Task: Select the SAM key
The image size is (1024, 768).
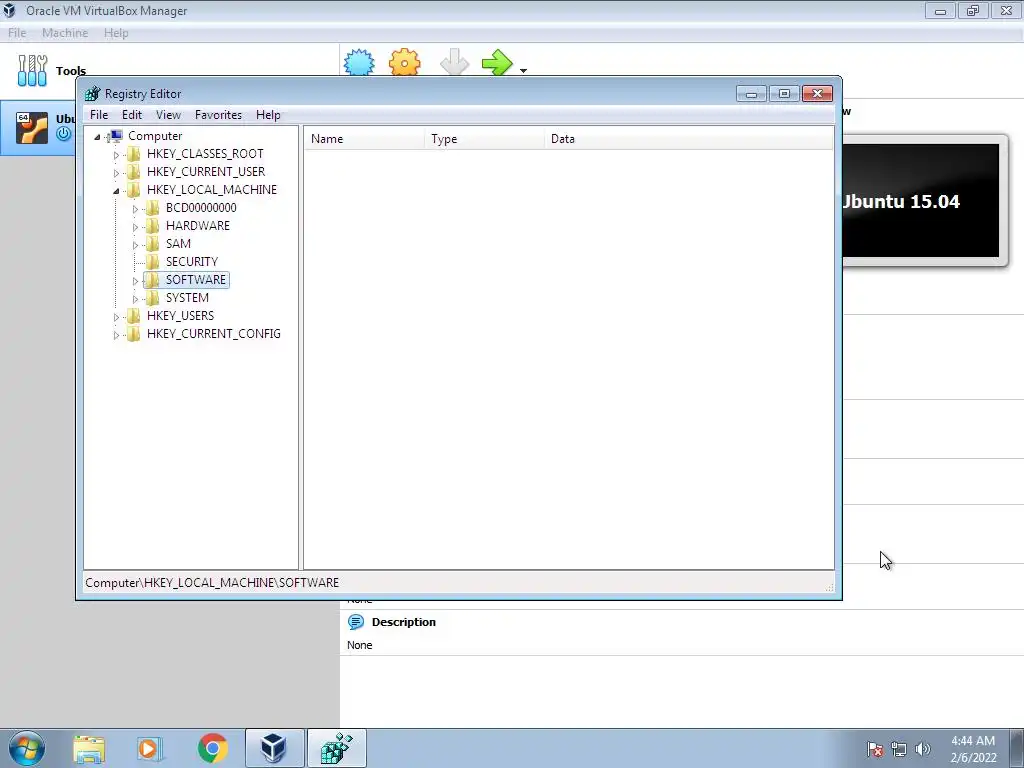Action: pos(178,244)
